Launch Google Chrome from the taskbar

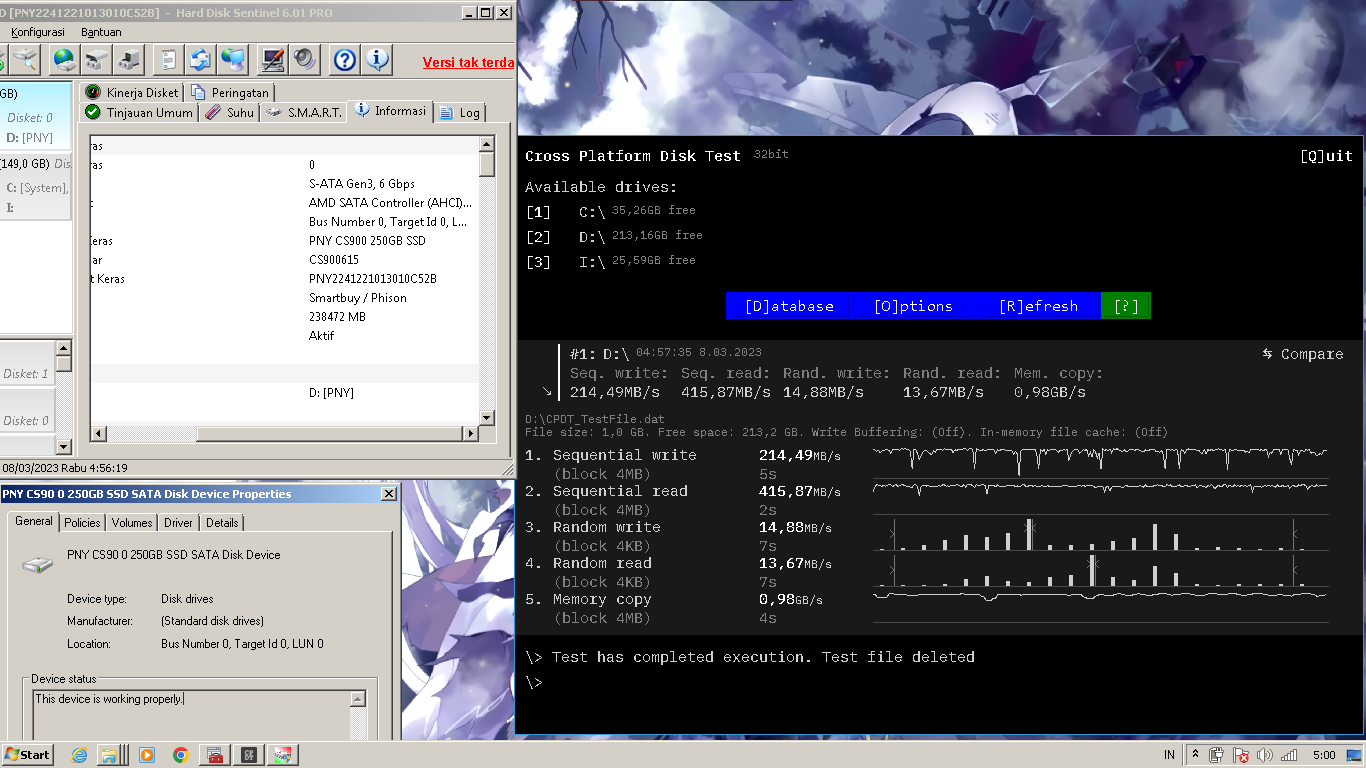tap(181, 755)
